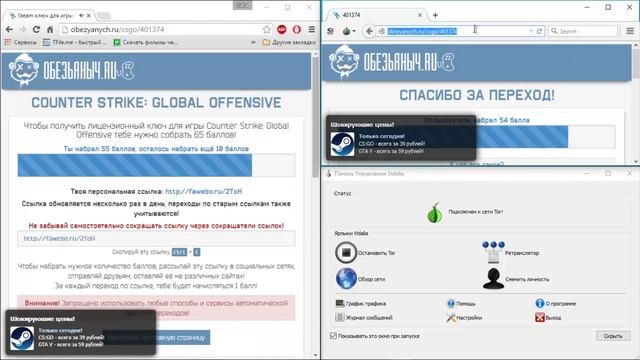Click Выход to exit Vidalia
The height and width of the screenshot is (360, 640).
click(x=548, y=317)
